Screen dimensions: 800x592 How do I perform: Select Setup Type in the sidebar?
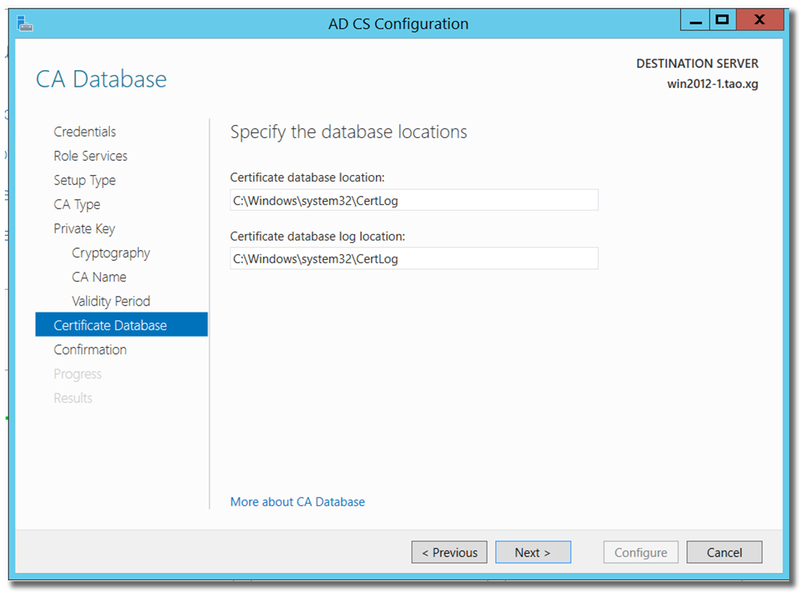[84, 180]
